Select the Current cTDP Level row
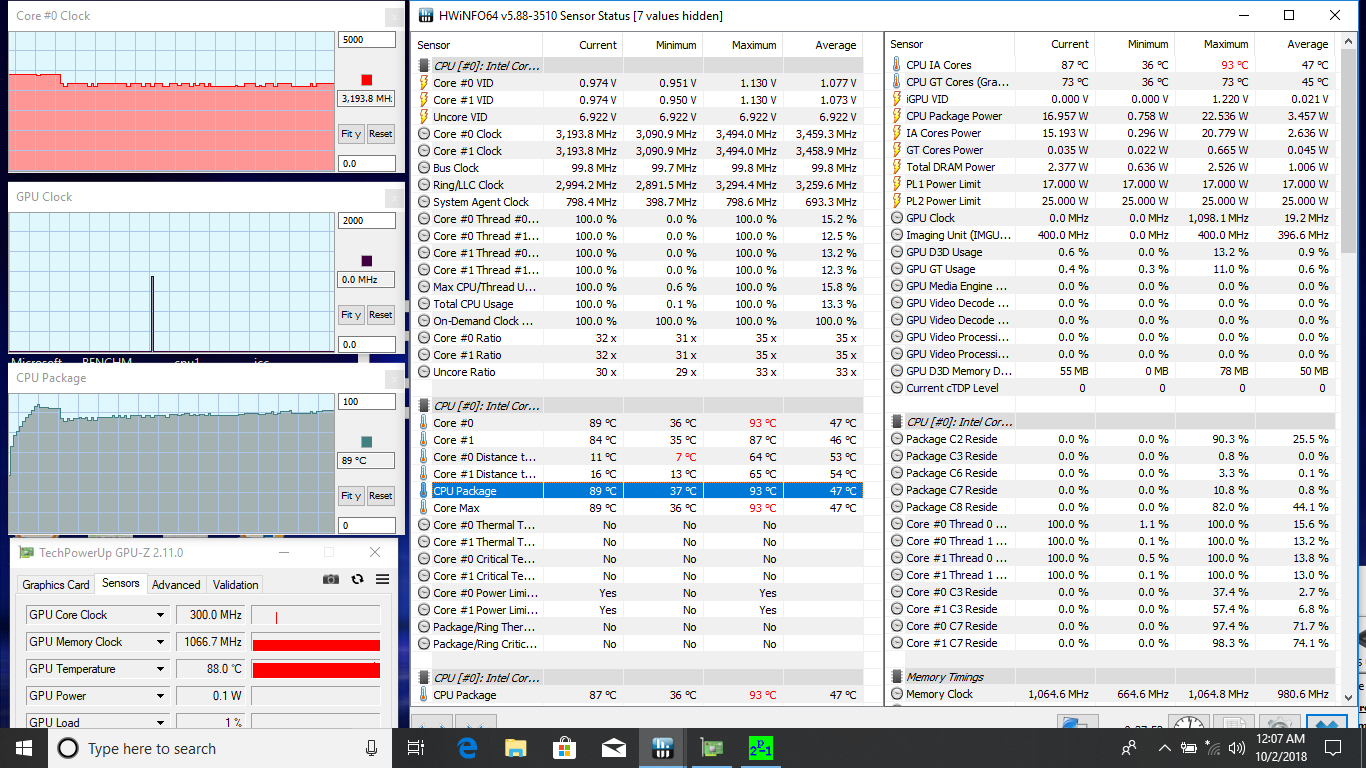Screen dimensions: 1366x768 pyautogui.click(x=1111, y=388)
